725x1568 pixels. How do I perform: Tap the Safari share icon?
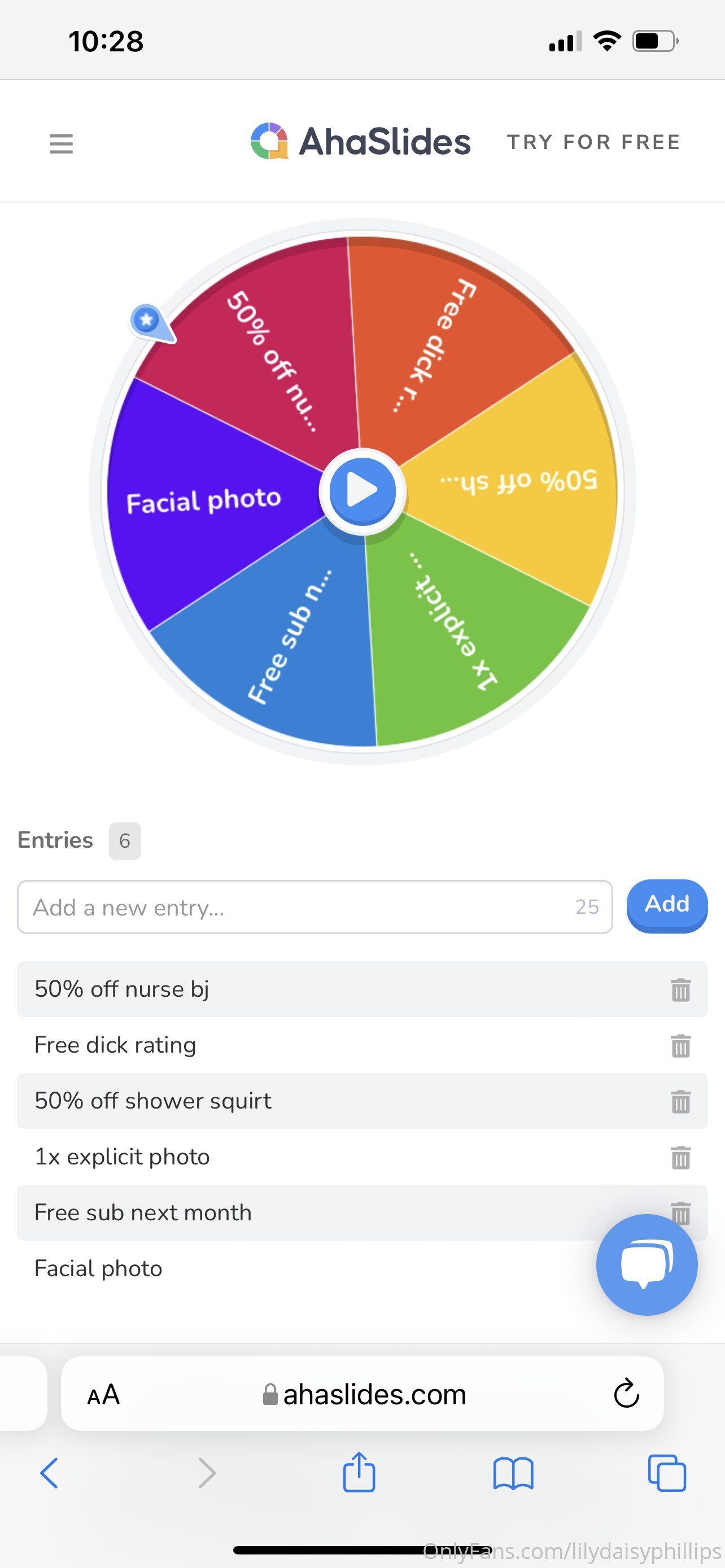(359, 1473)
